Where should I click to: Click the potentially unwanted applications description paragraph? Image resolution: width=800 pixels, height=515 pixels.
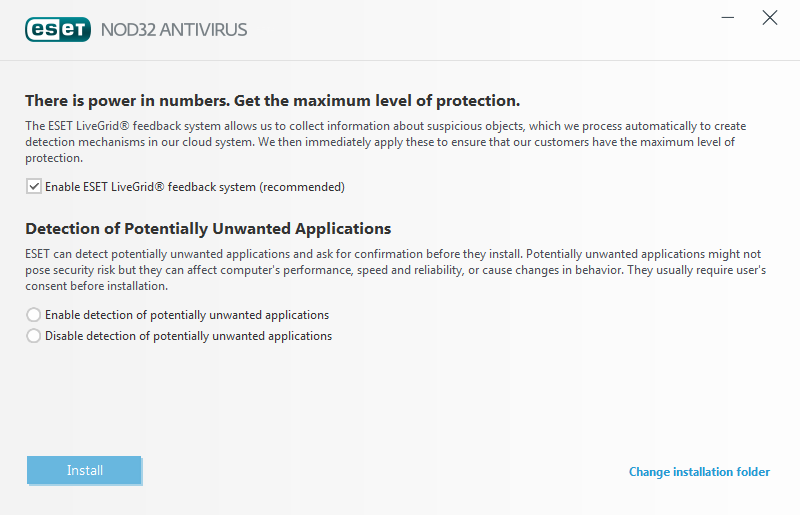395,270
